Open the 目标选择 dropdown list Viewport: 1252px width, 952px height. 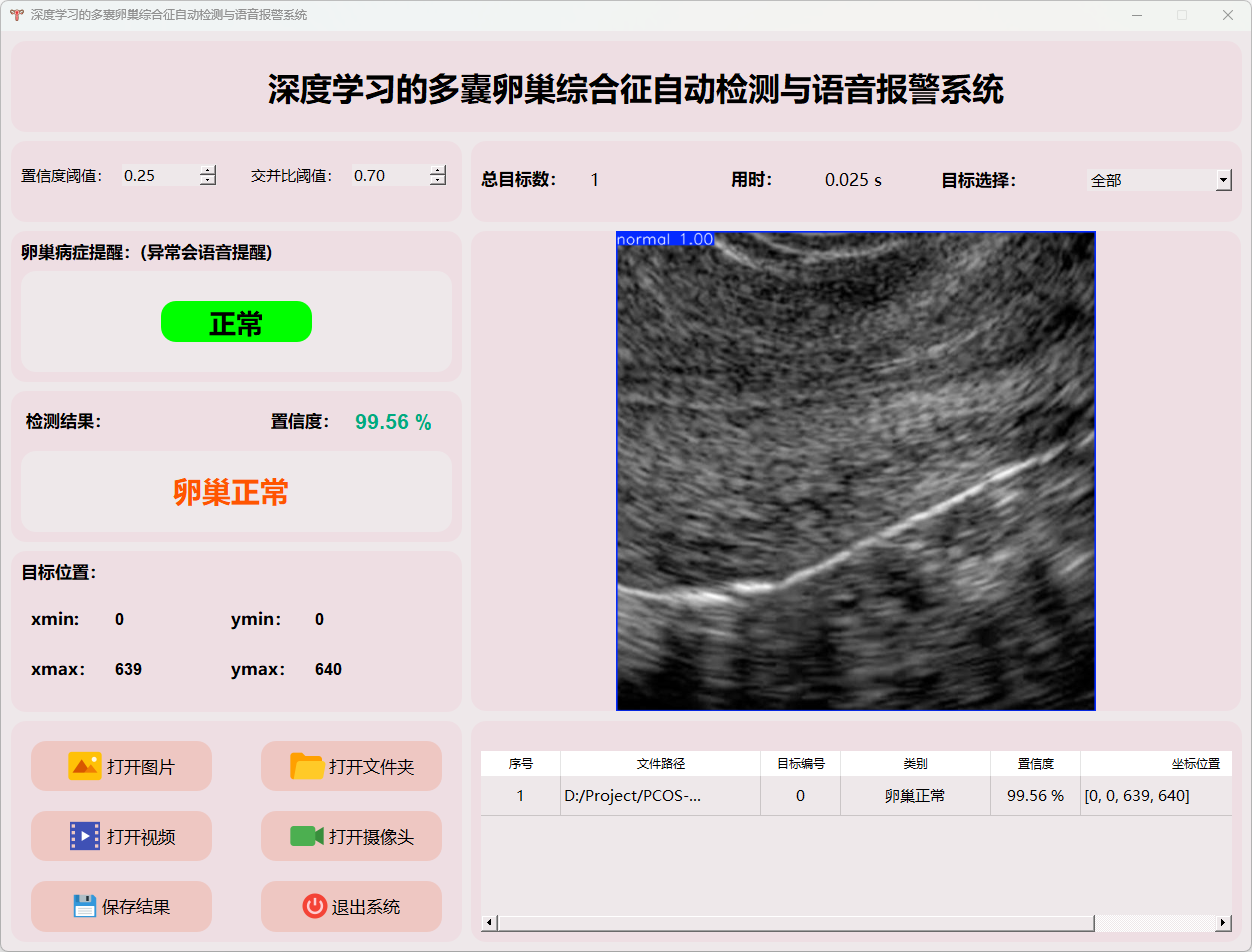point(1223,180)
